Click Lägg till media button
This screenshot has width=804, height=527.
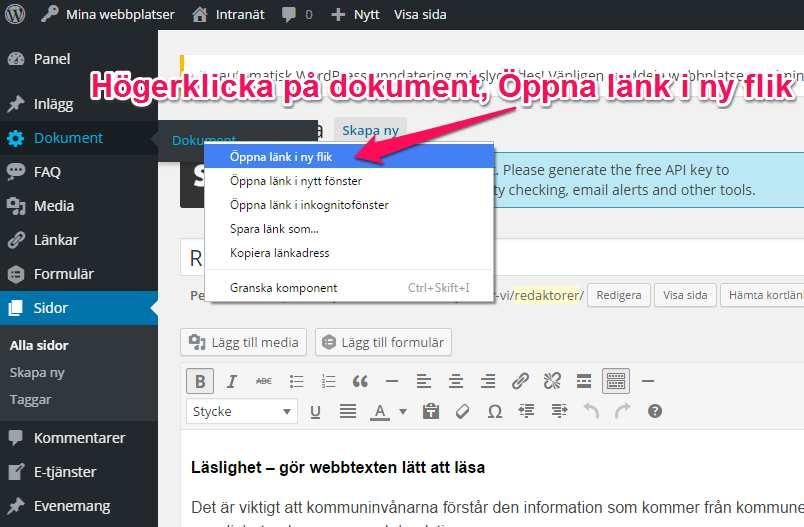(244, 342)
